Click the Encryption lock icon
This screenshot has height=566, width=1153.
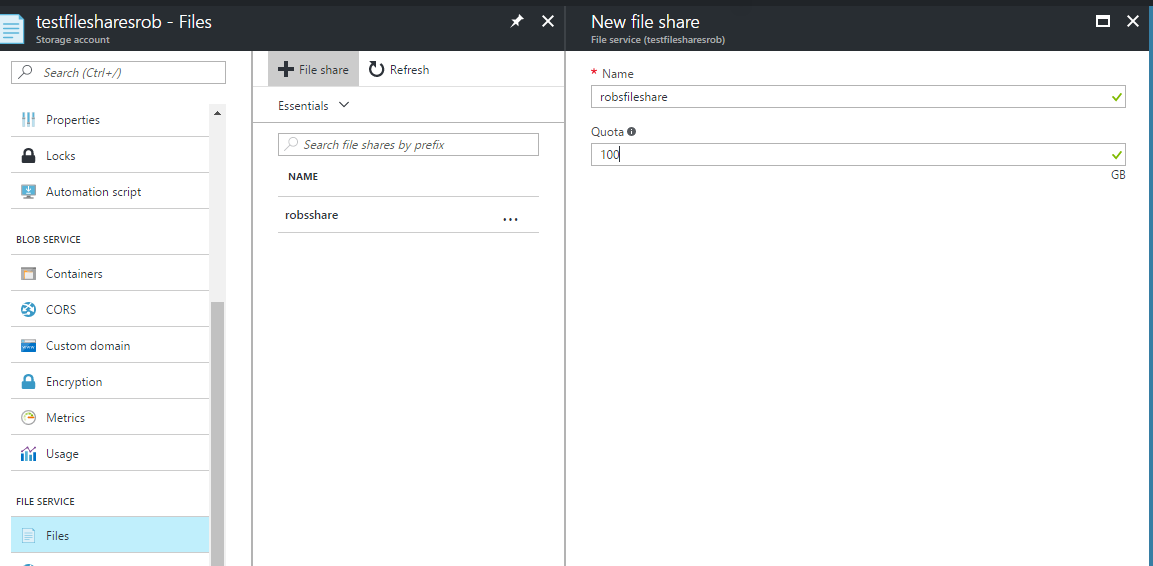tap(29, 381)
